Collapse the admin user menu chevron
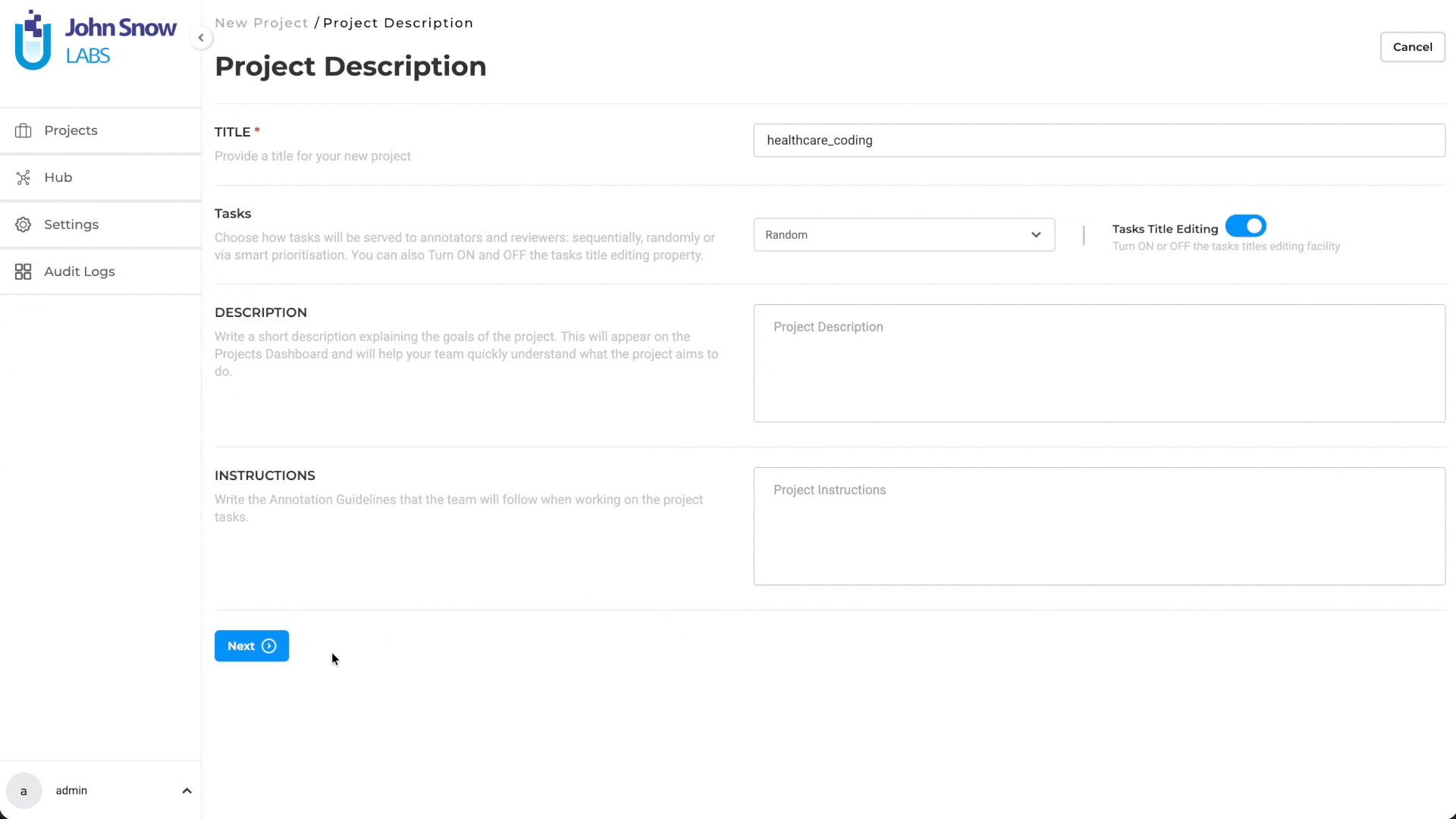This screenshot has width=1456, height=819. pos(187,790)
